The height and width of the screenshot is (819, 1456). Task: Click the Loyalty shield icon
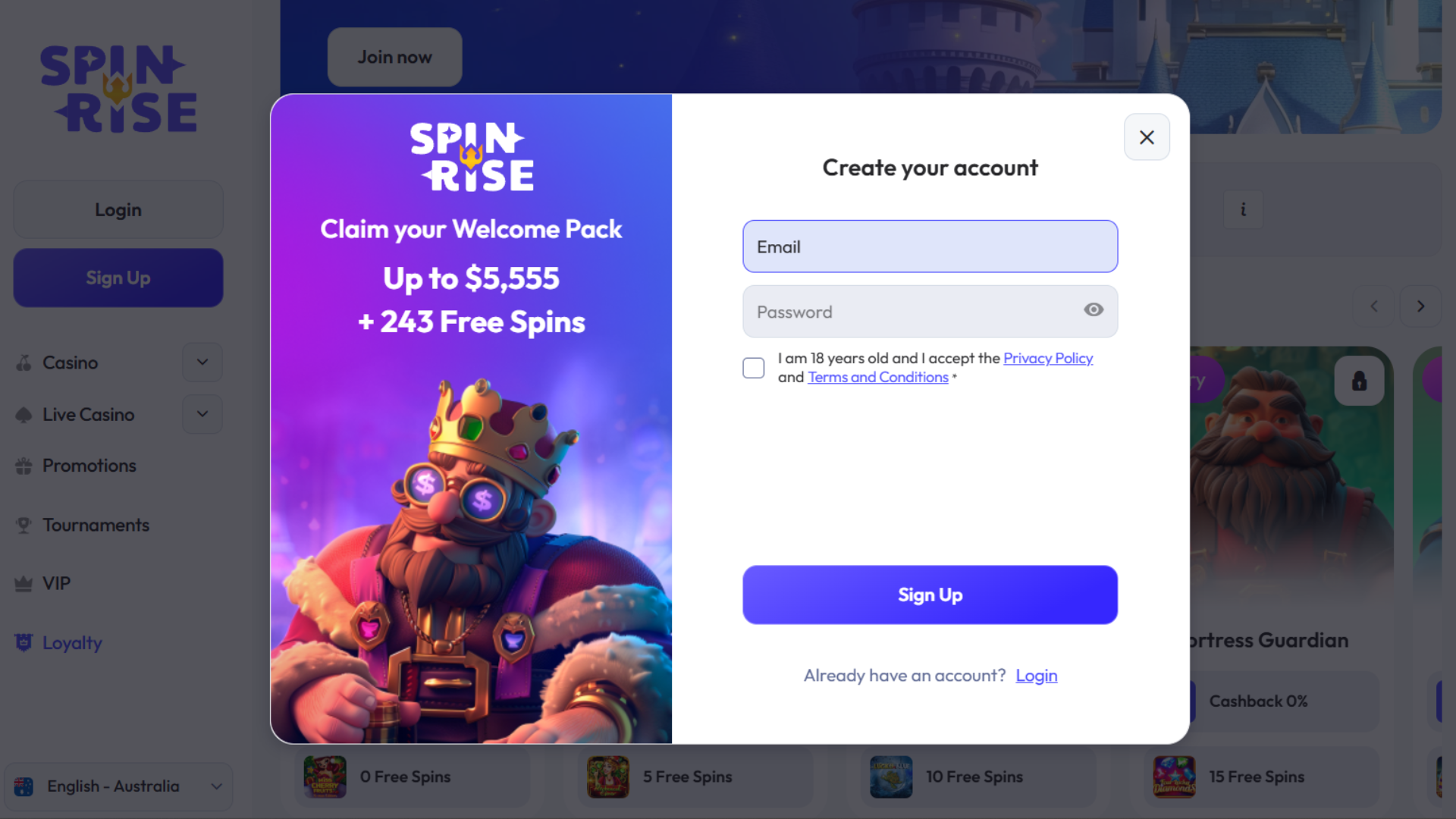coord(24,643)
